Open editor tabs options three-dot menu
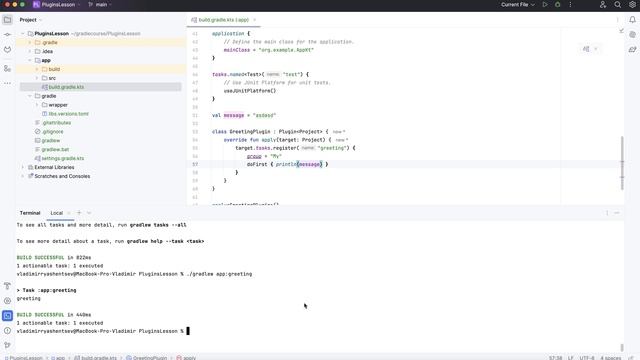This screenshot has height=360, width=640. click(617, 20)
